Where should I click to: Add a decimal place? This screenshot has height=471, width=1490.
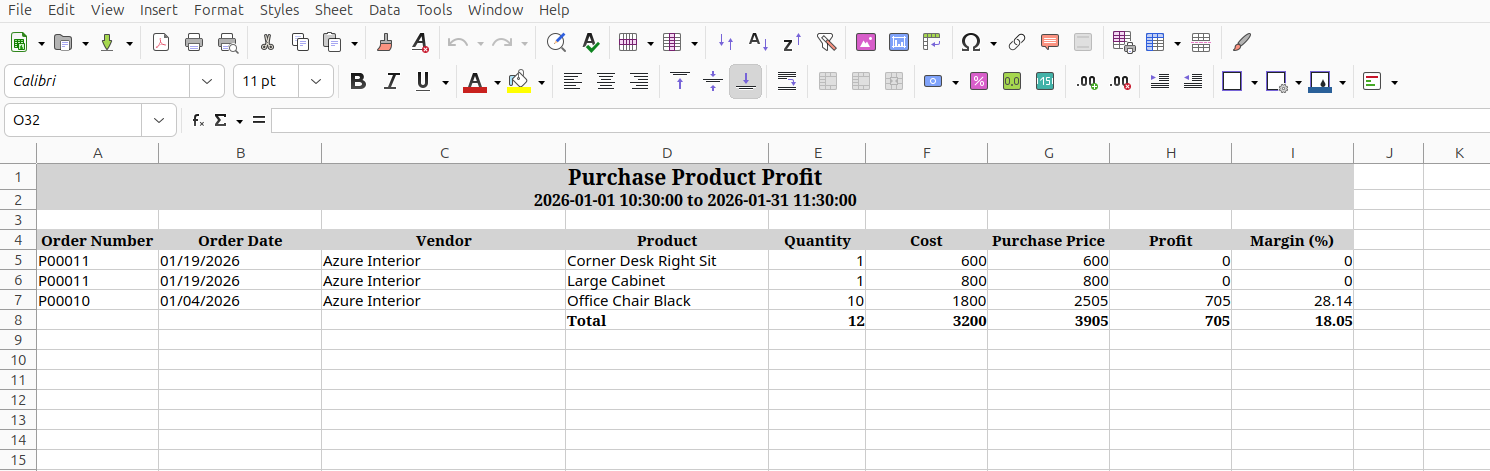1087,81
